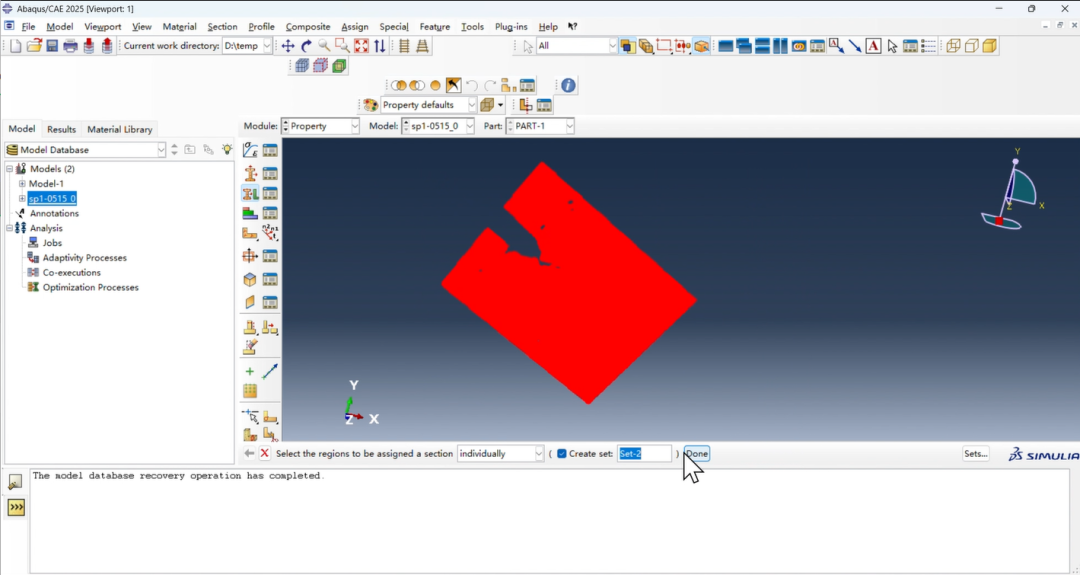Open the File menu
Viewport: 1080px width, 575px height.
click(x=28, y=26)
